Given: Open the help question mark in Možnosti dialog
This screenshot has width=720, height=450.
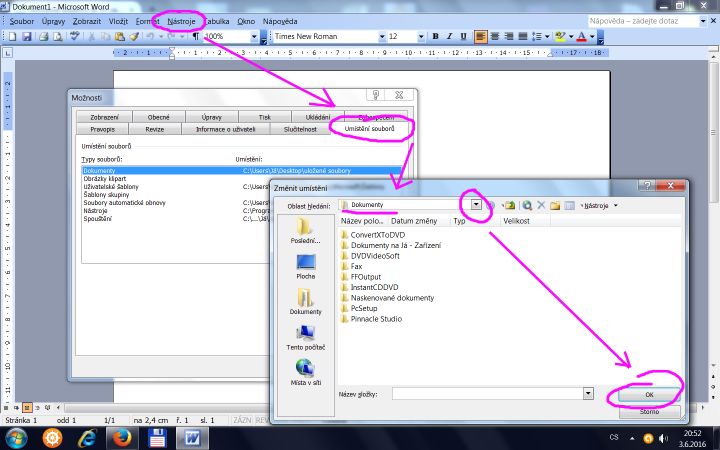Looking at the screenshot, I should click(x=376, y=95).
